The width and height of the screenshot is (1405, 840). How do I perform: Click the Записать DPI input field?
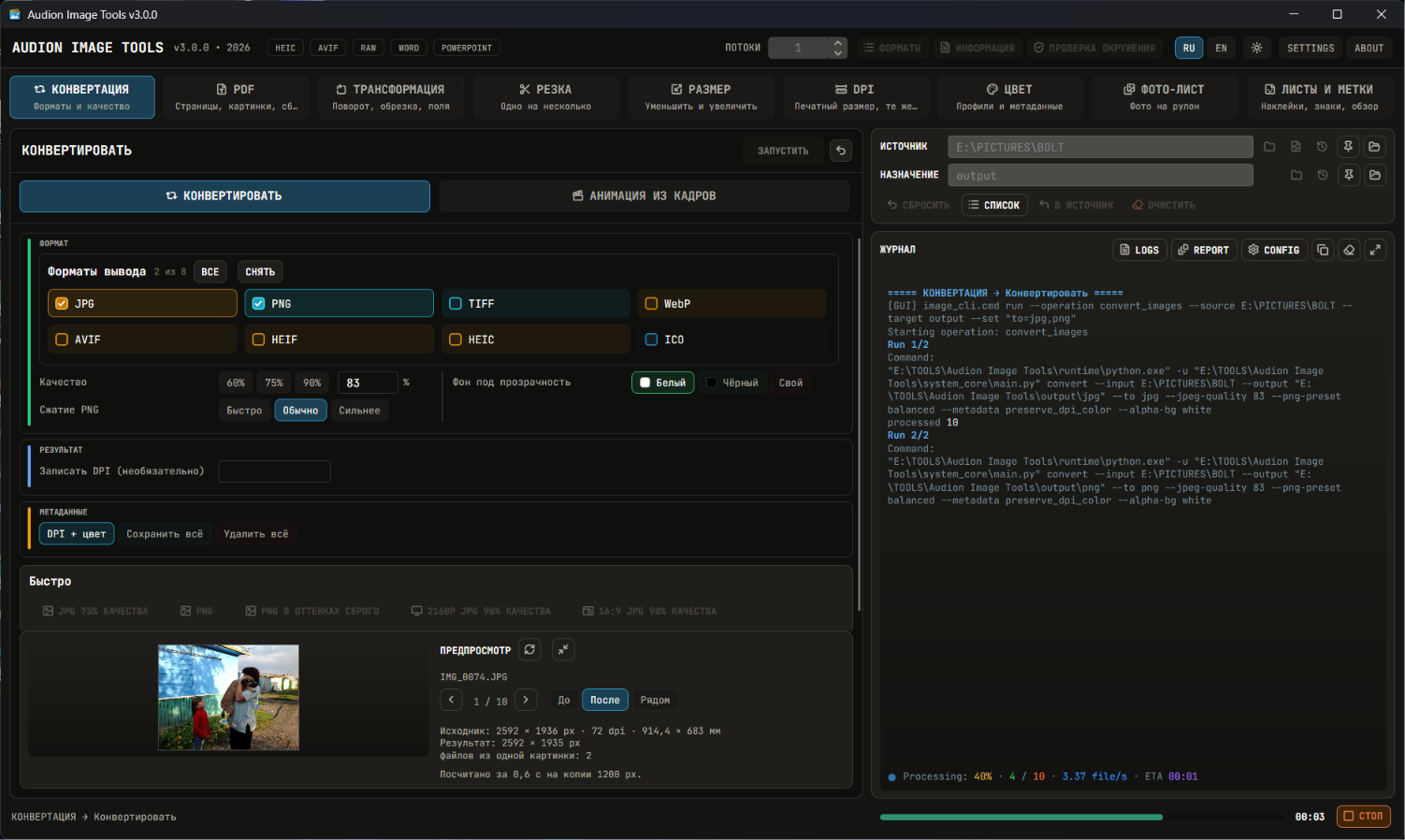coord(274,471)
